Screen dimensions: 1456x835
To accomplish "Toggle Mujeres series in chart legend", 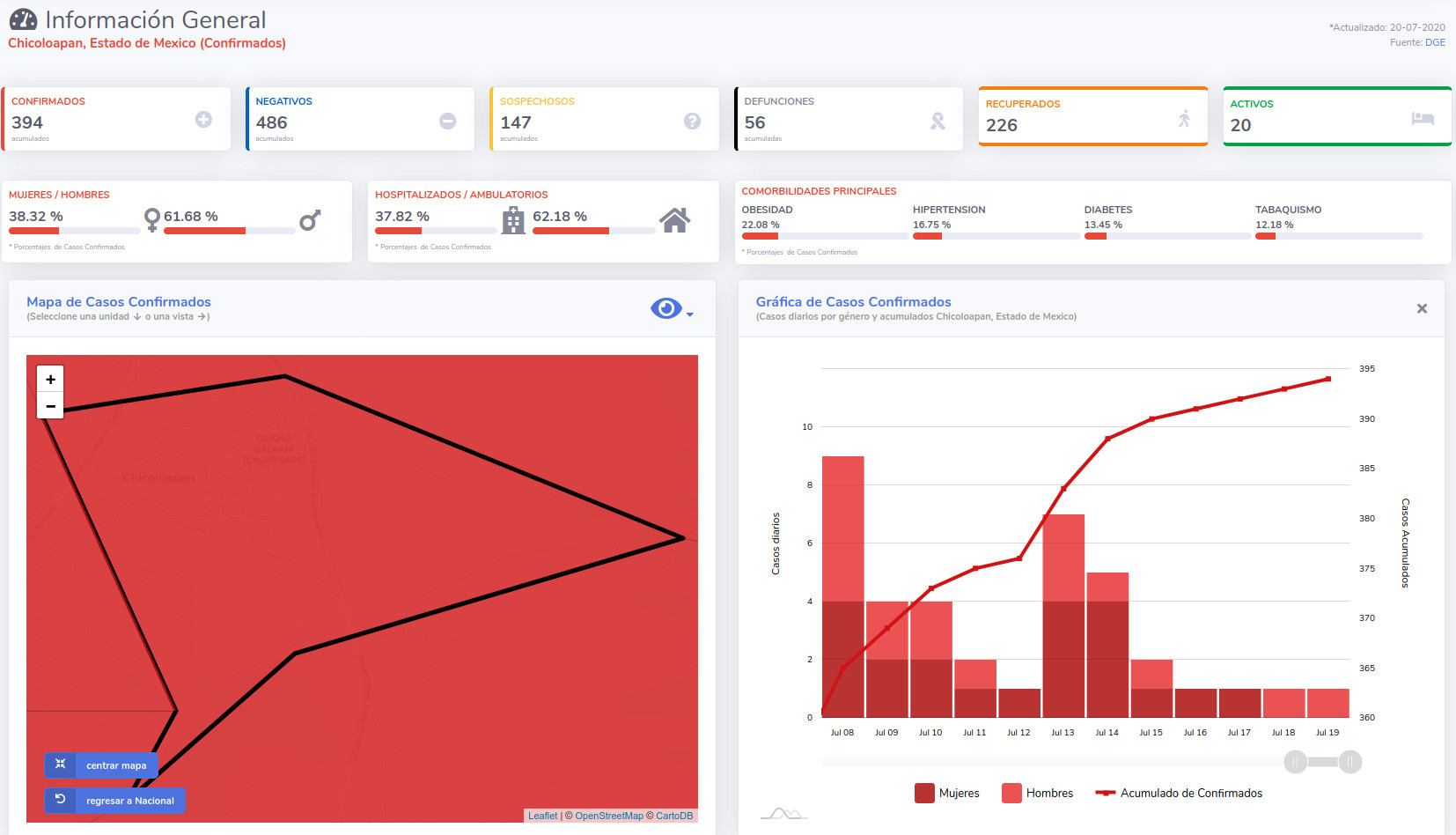I will pos(947,793).
